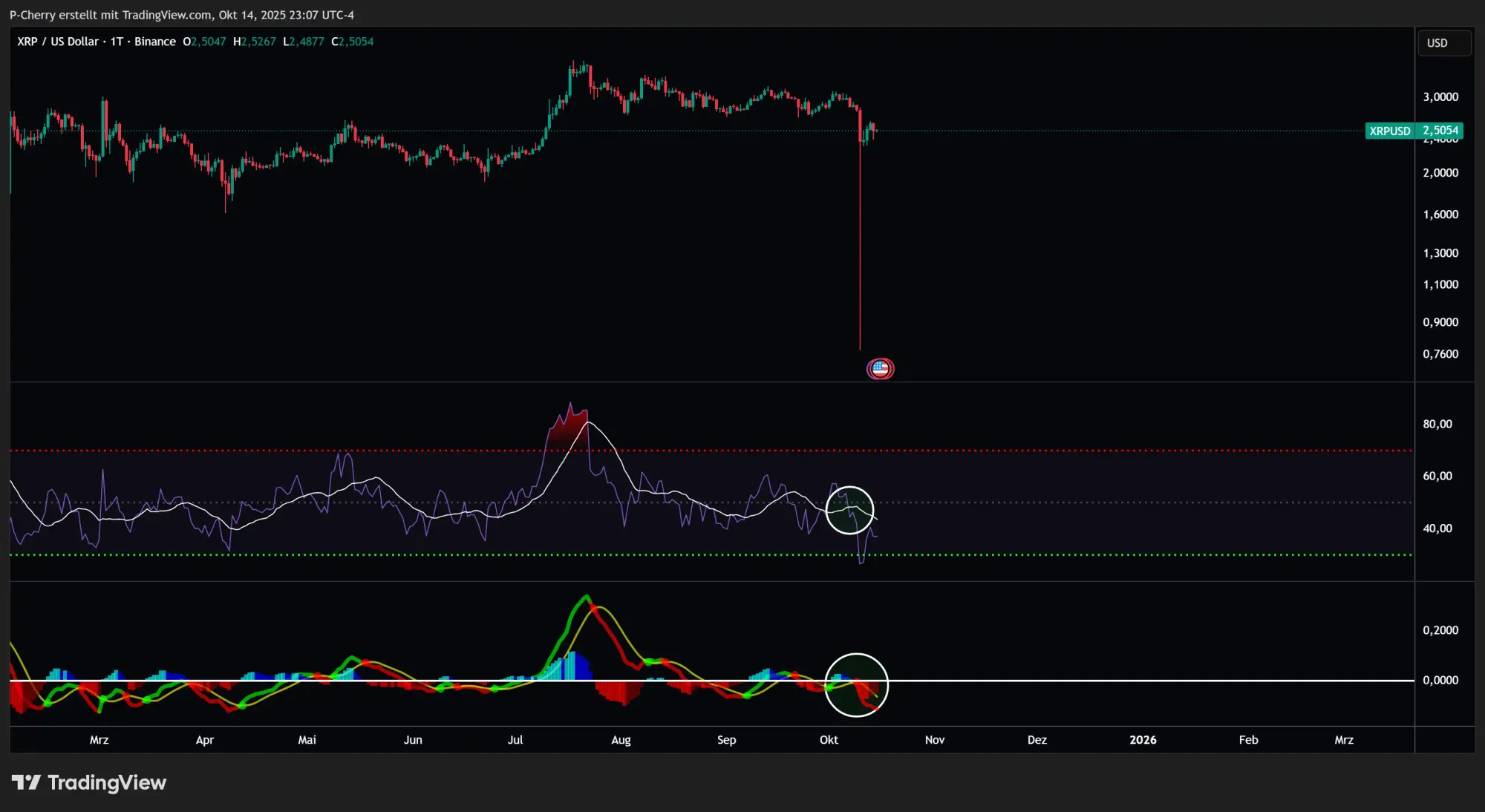Click the 1T interval label in chart title
The image size is (1485, 812).
click(117, 42)
